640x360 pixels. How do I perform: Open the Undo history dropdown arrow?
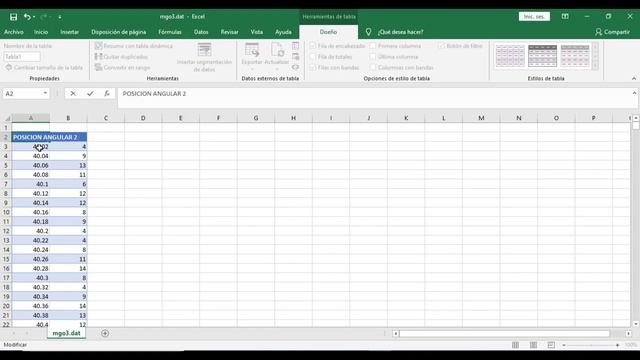(x=34, y=17)
